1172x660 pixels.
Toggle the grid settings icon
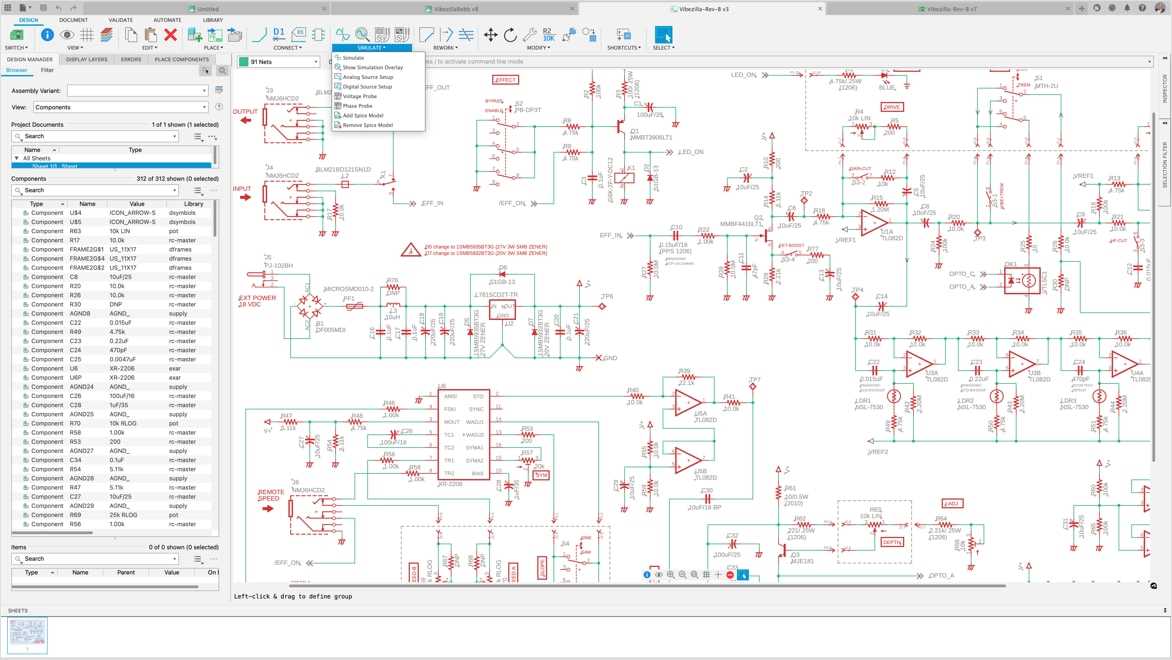click(x=87, y=34)
